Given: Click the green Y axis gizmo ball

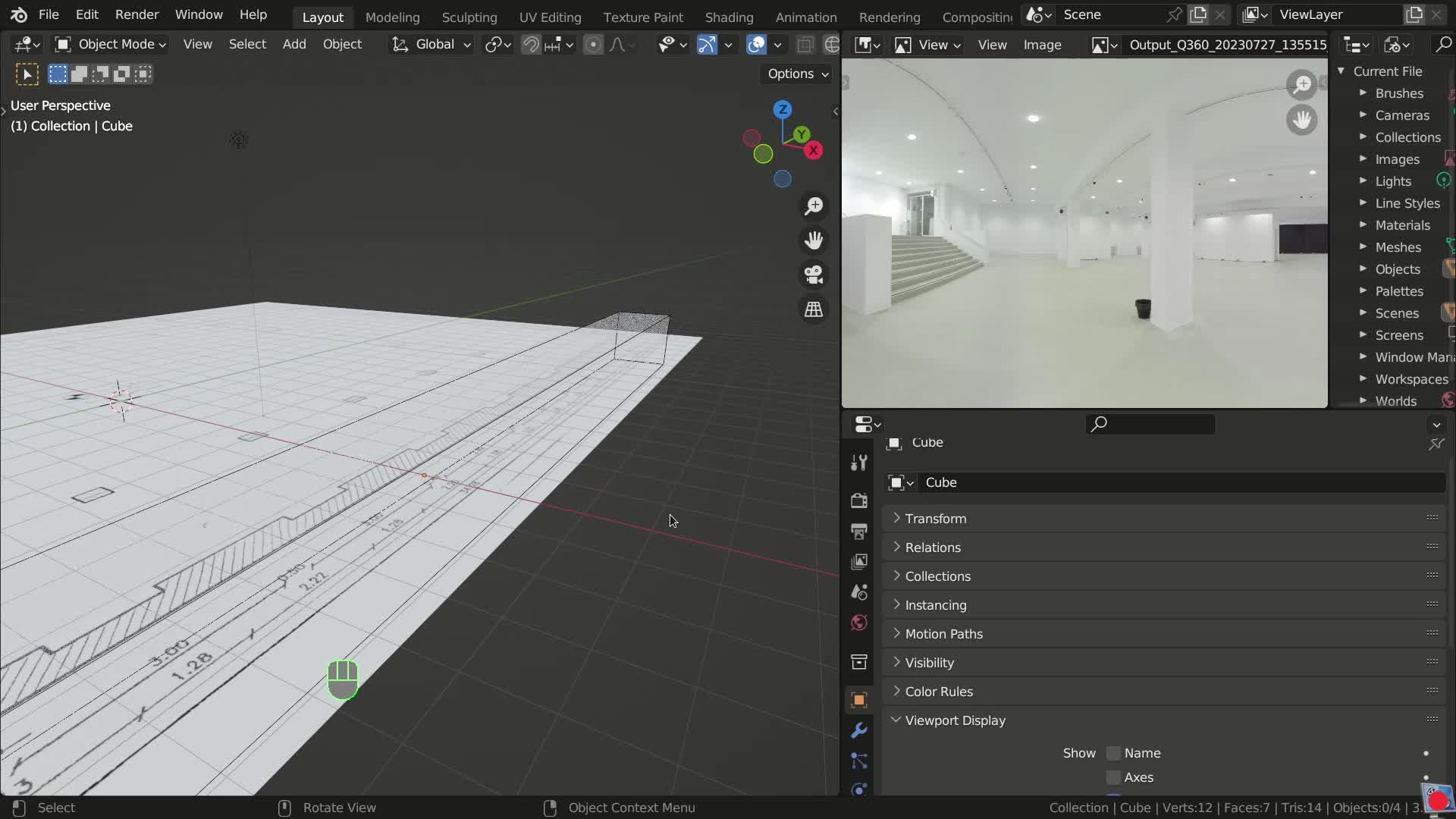Looking at the screenshot, I should click(x=801, y=134).
